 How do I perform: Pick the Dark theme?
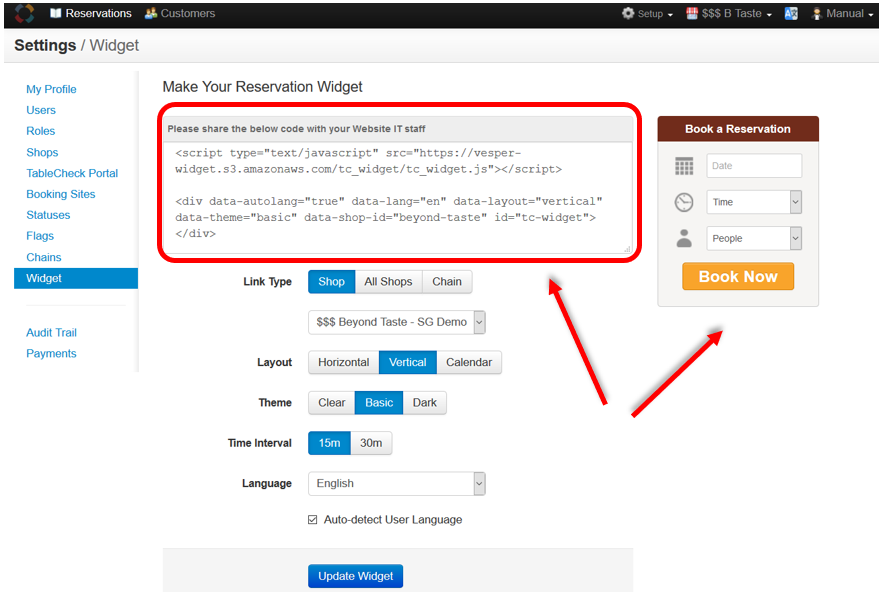[x=425, y=403]
